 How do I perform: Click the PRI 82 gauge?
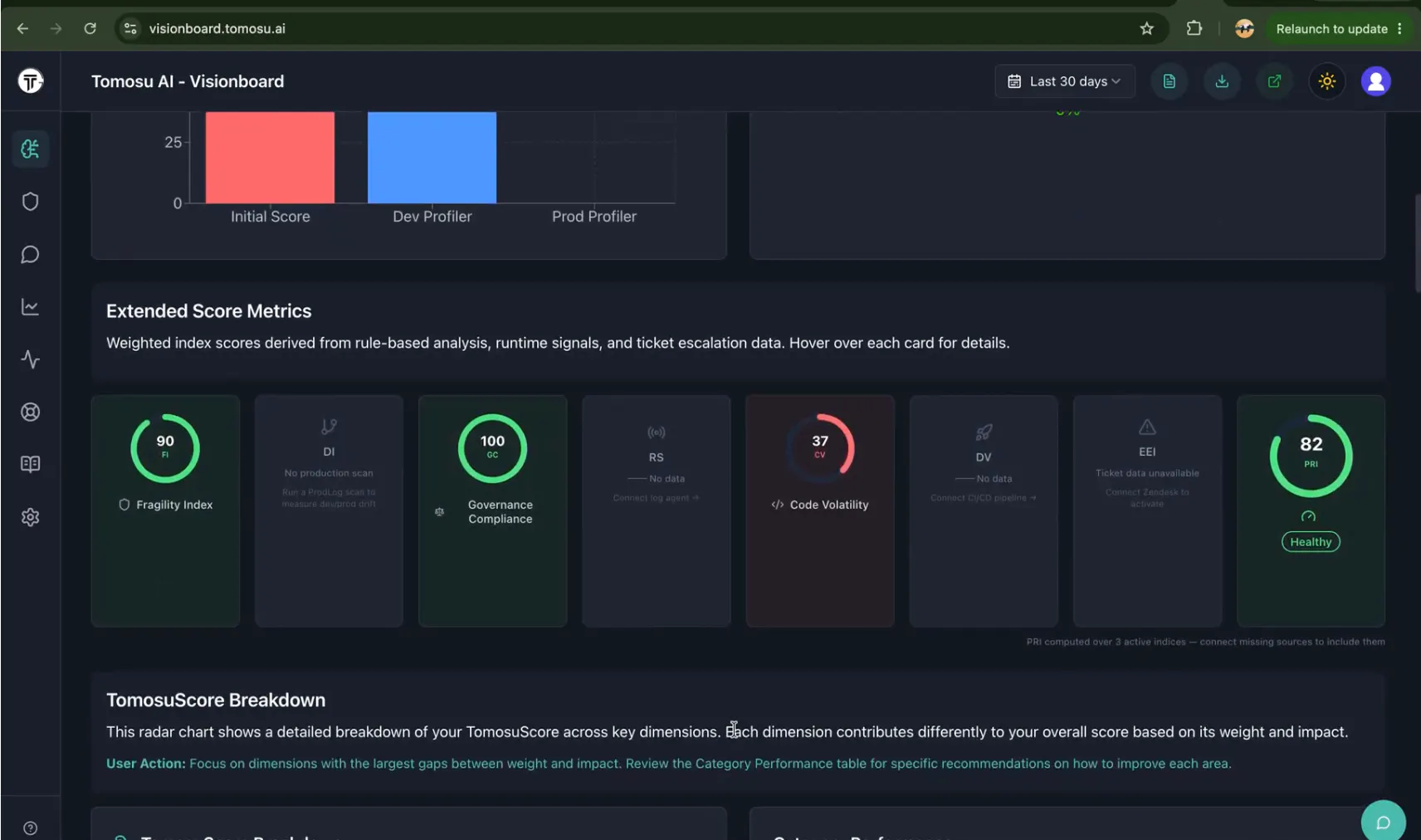1311,456
